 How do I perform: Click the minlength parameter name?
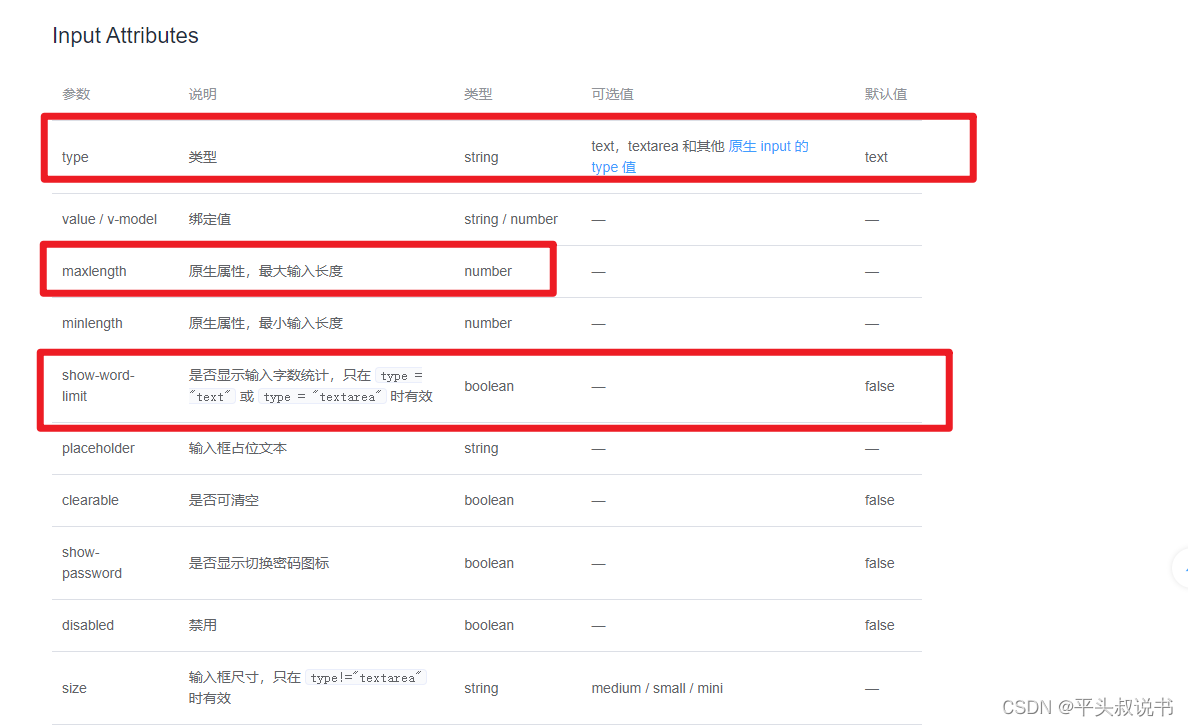[92, 323]
